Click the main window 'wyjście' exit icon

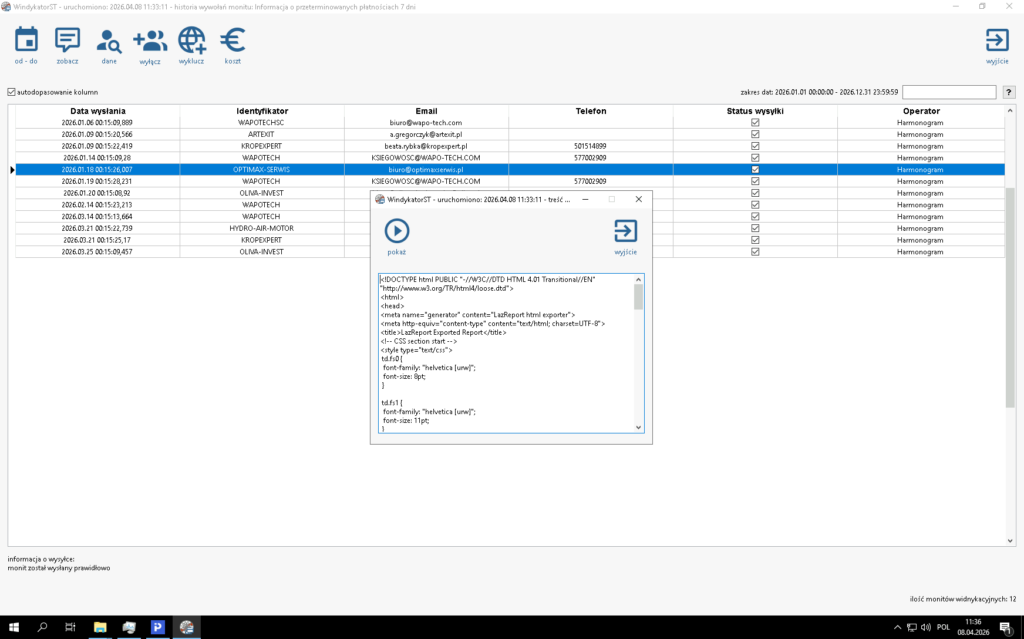click(996, 41)
